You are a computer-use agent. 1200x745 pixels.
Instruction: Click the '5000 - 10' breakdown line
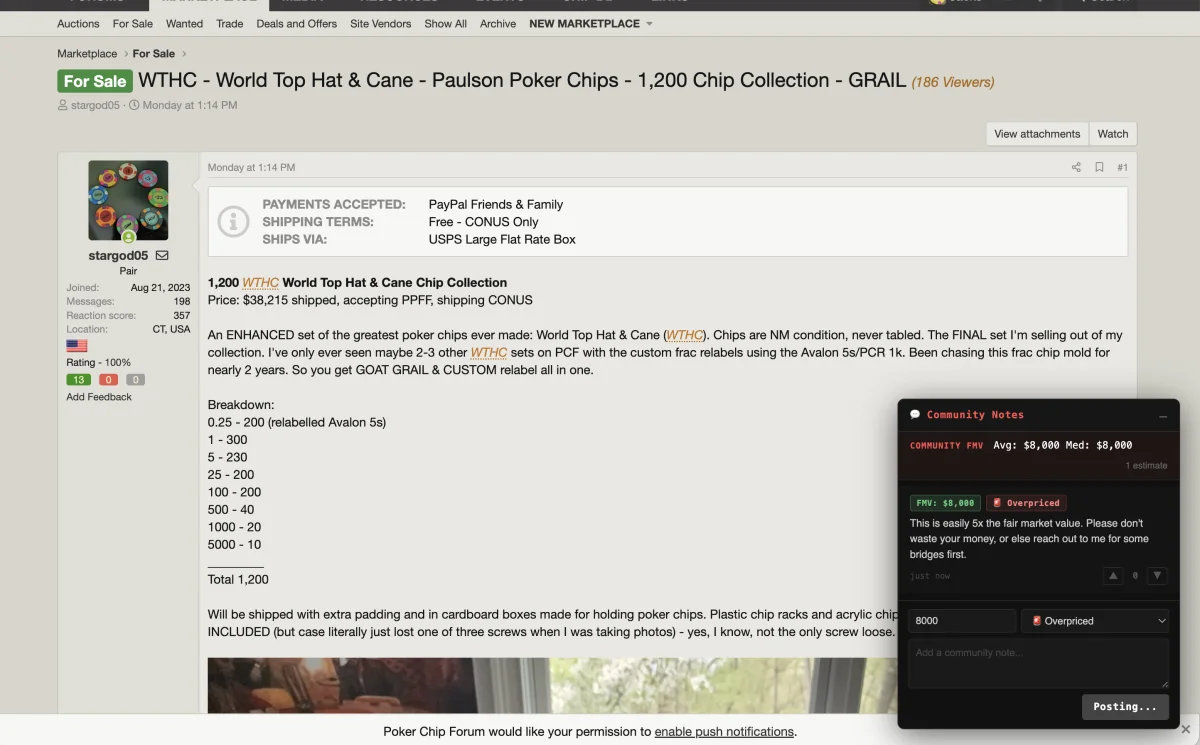[x=235, y=544]
